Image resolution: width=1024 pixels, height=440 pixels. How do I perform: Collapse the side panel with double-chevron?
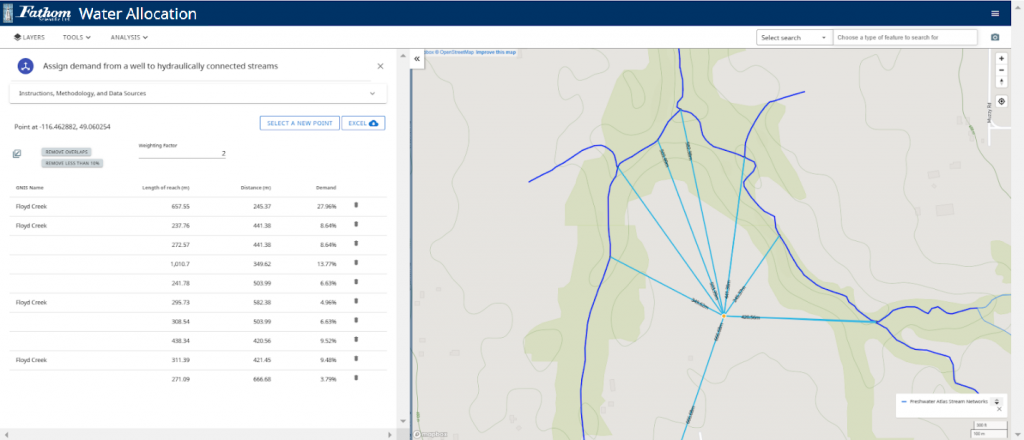coord(417,58)
